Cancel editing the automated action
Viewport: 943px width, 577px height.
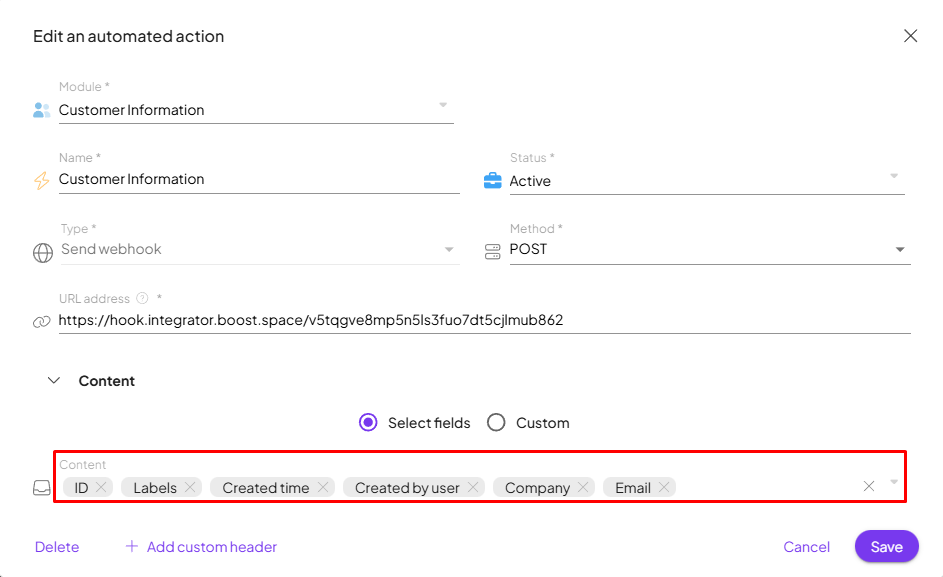click(806, 547)
